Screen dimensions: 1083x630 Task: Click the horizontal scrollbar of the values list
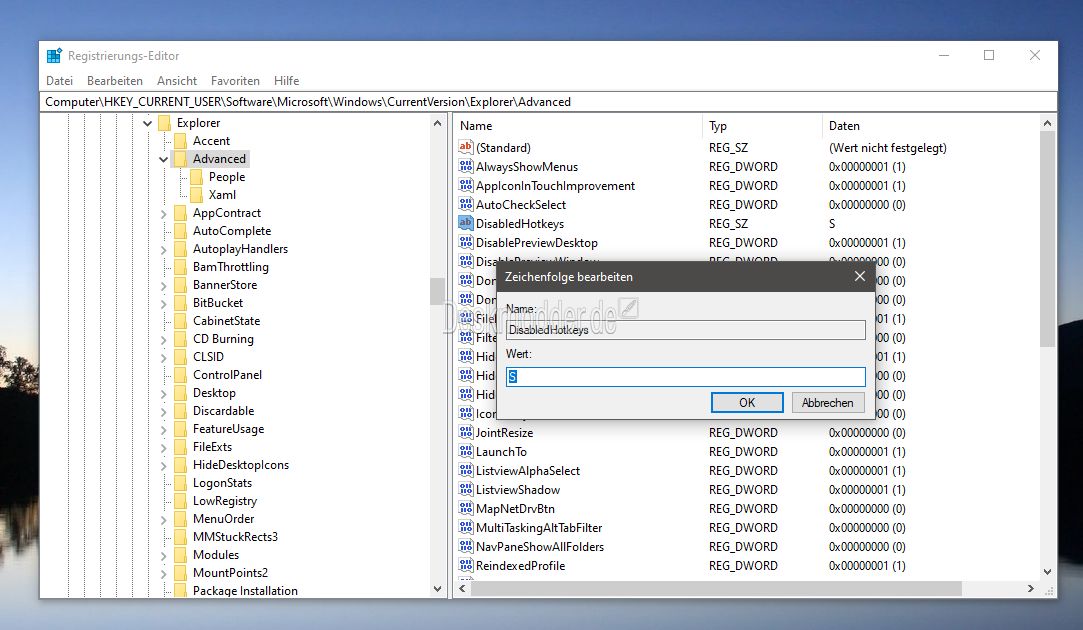(716, 589)
